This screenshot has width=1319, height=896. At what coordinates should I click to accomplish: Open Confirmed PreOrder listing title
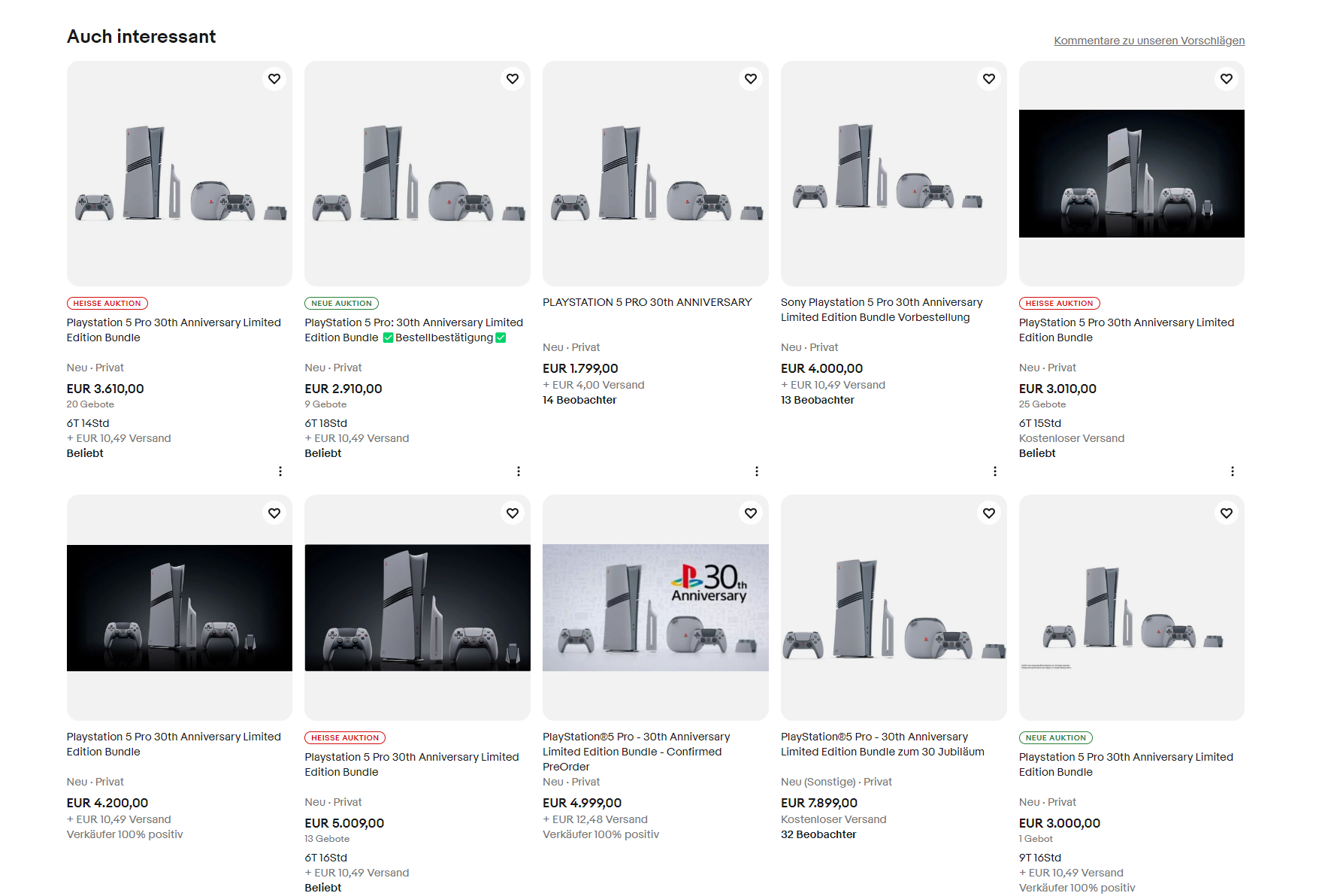637,752
